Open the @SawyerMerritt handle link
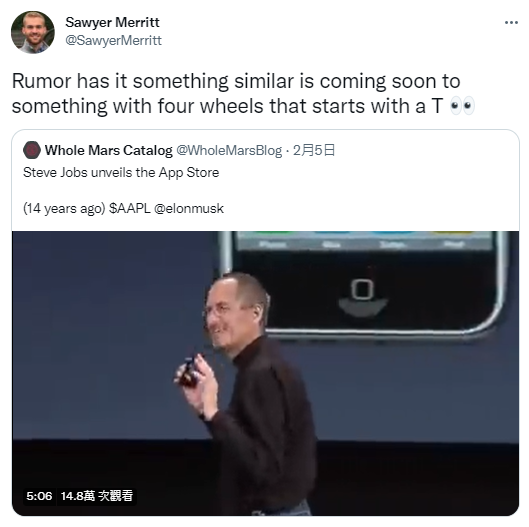This screenshot has width=529, height=527. (113, 40)
